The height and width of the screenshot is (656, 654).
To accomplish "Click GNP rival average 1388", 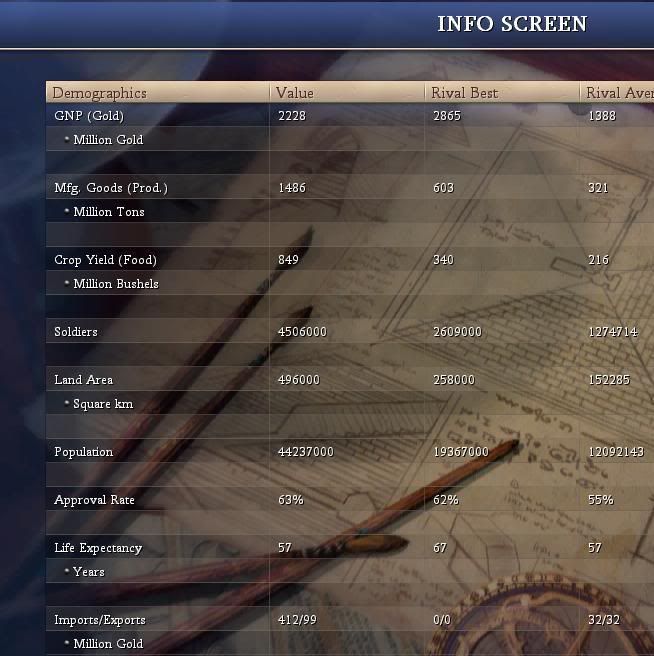I will pos(602,115).
